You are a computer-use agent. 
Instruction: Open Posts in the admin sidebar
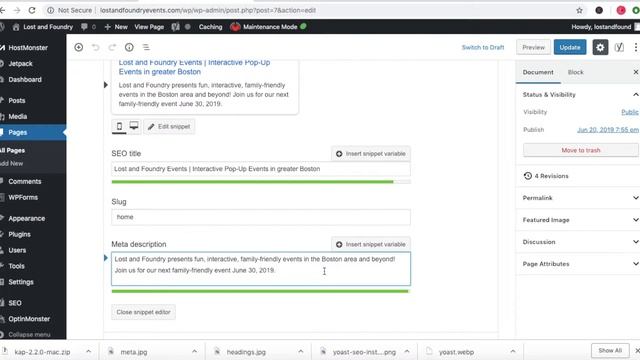[17, 100]
